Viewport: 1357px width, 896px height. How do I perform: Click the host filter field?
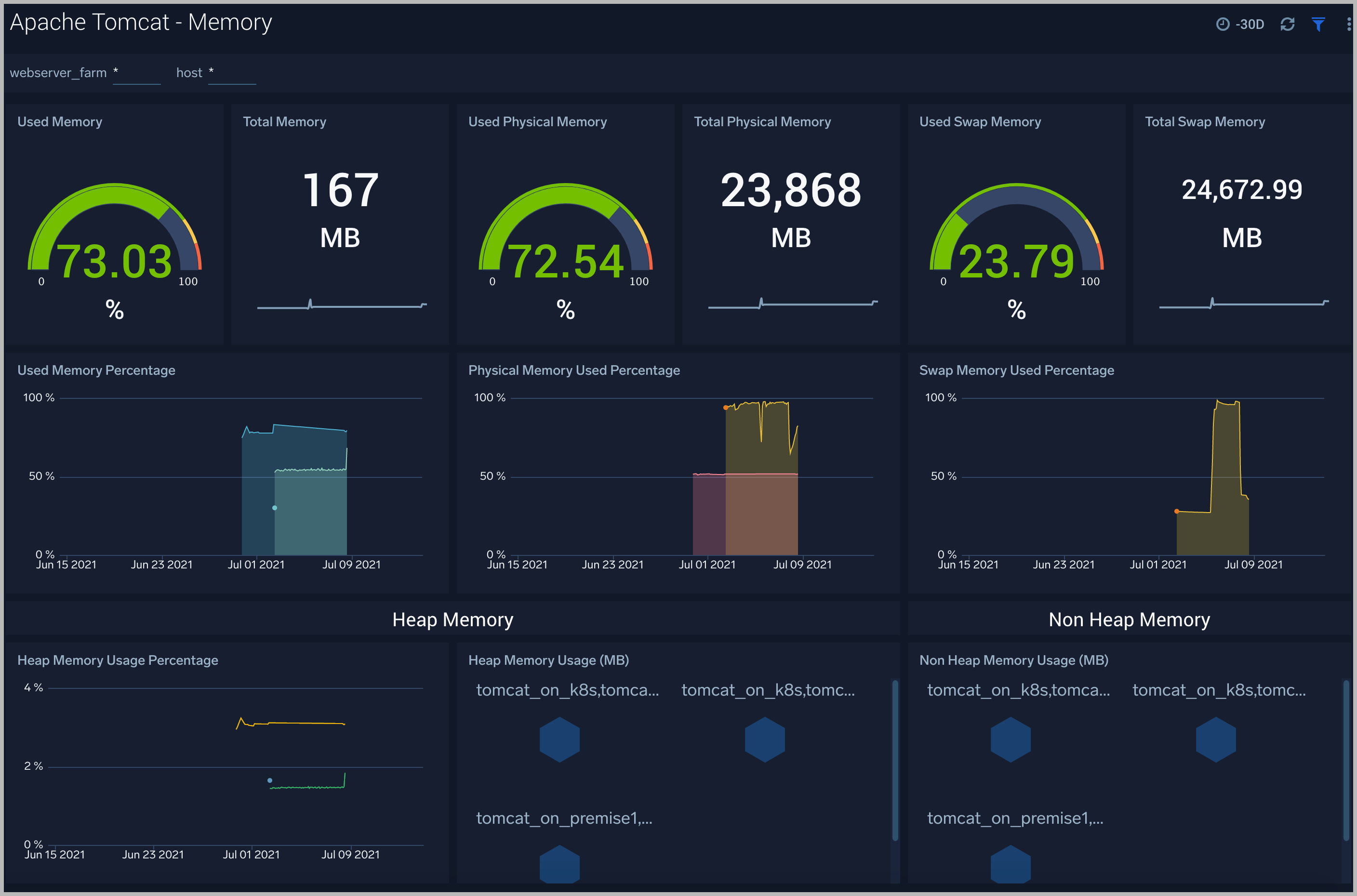click(x=231, y=74)
